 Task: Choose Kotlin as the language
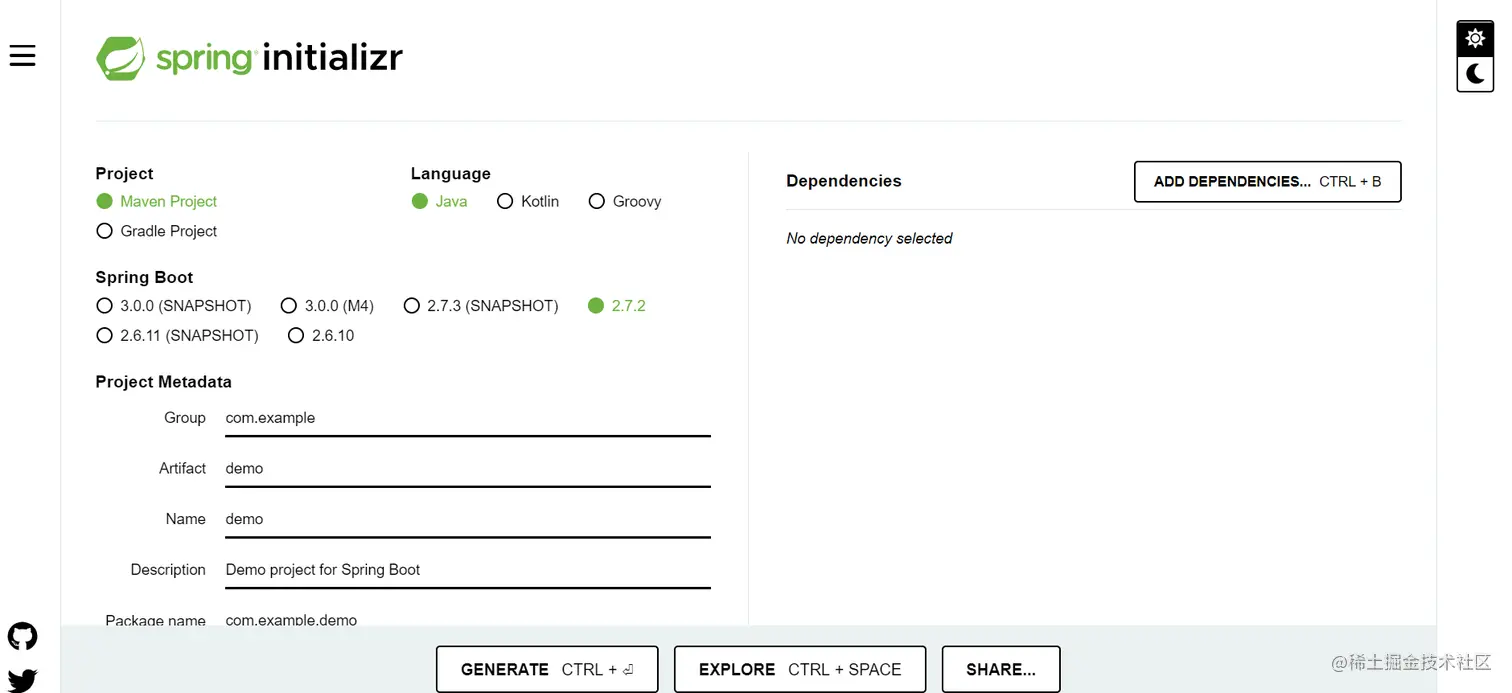(528, 201)
